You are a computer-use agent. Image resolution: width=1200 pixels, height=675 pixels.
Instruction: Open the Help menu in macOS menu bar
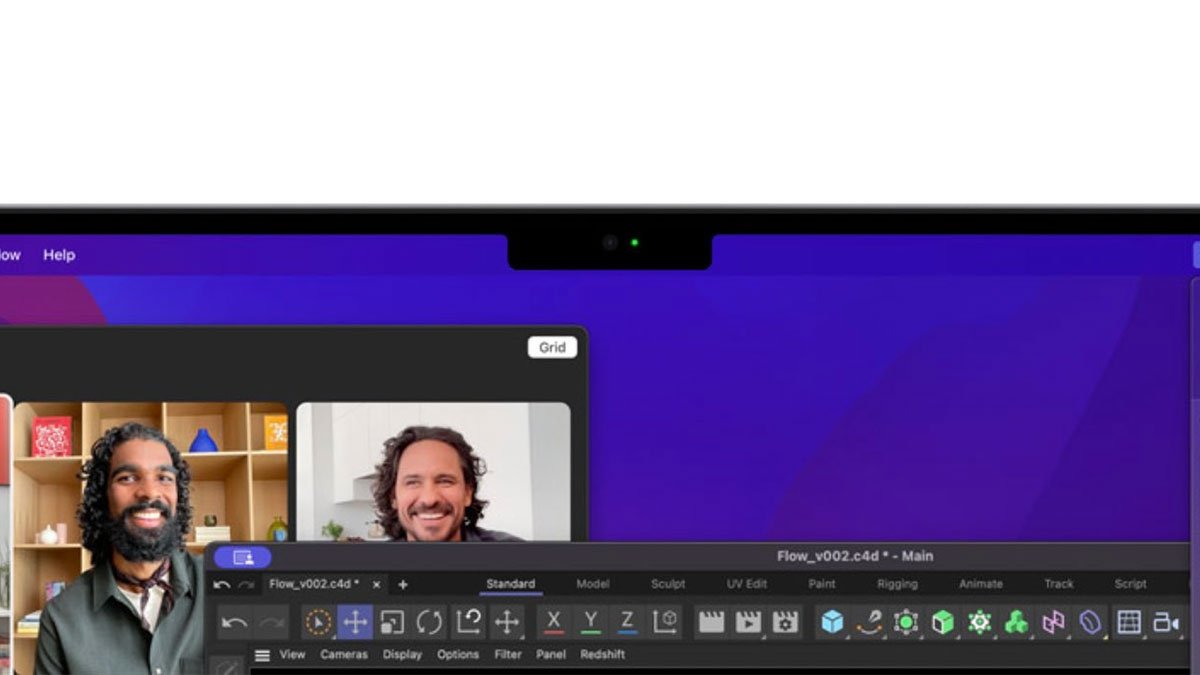tap(59, 255)
